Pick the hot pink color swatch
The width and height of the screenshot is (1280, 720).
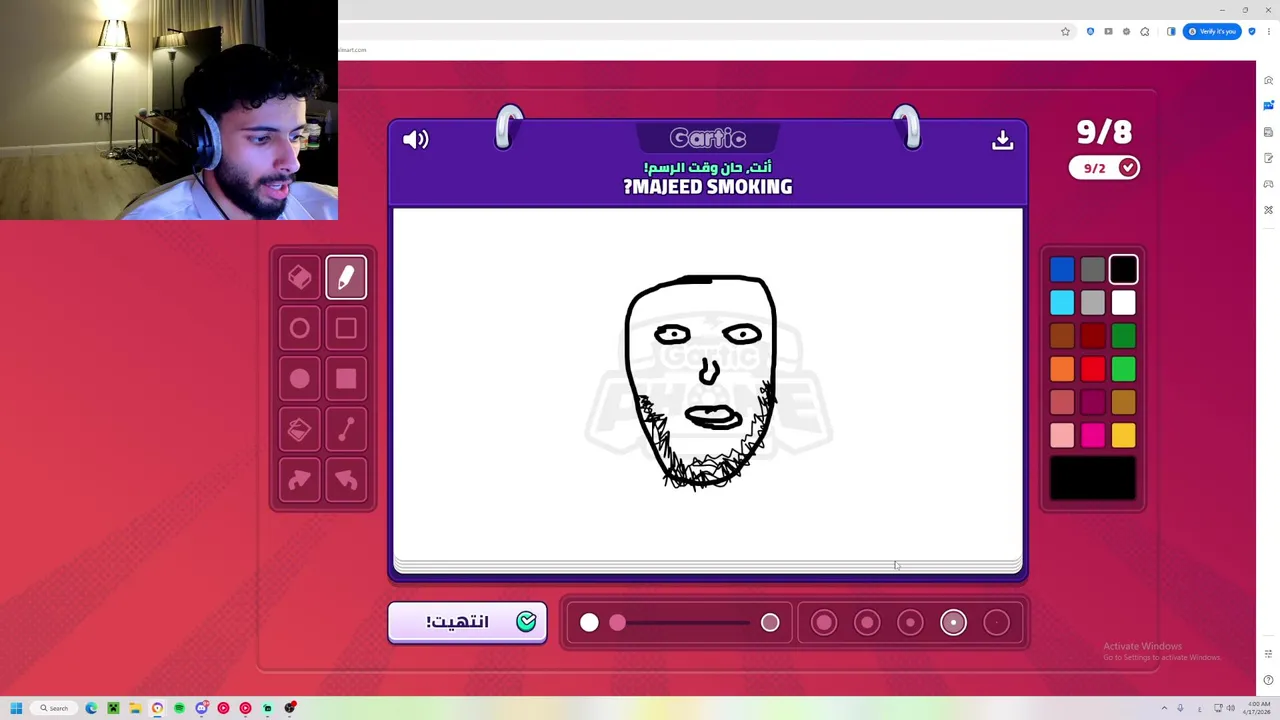pyautogui.click(x=1093, y=435)
